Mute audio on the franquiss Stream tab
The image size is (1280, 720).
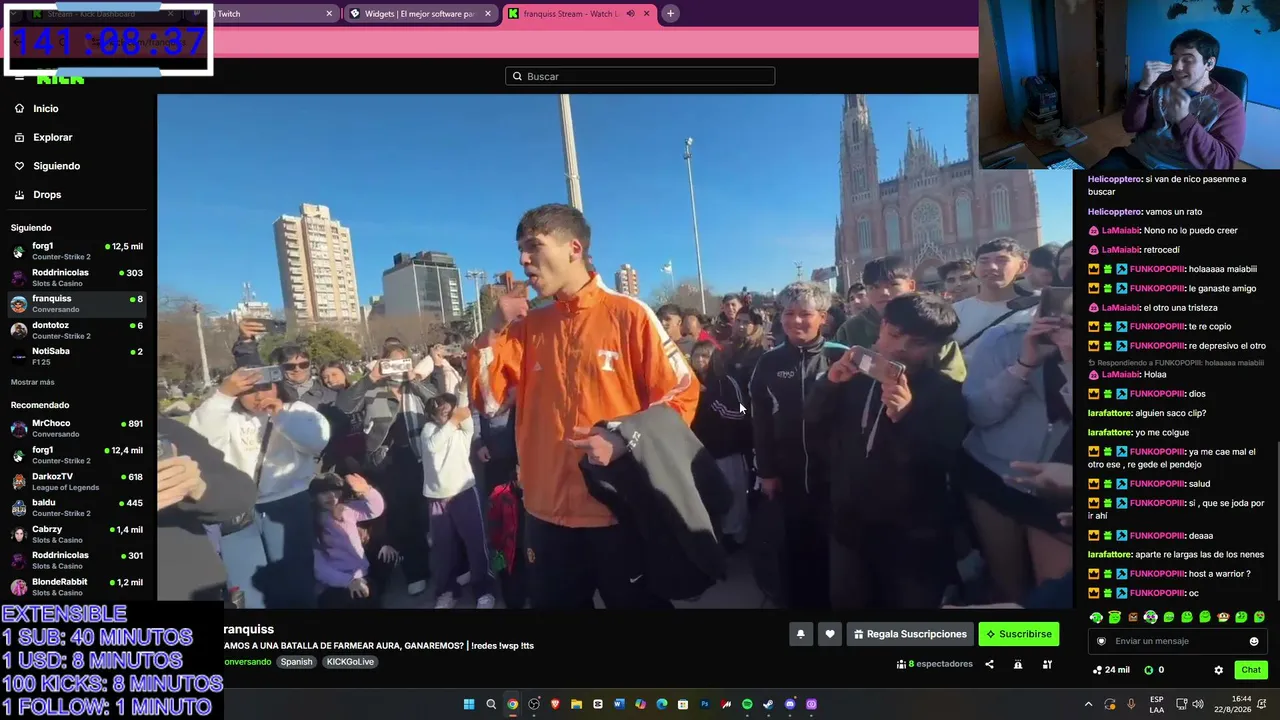(630, 14)
